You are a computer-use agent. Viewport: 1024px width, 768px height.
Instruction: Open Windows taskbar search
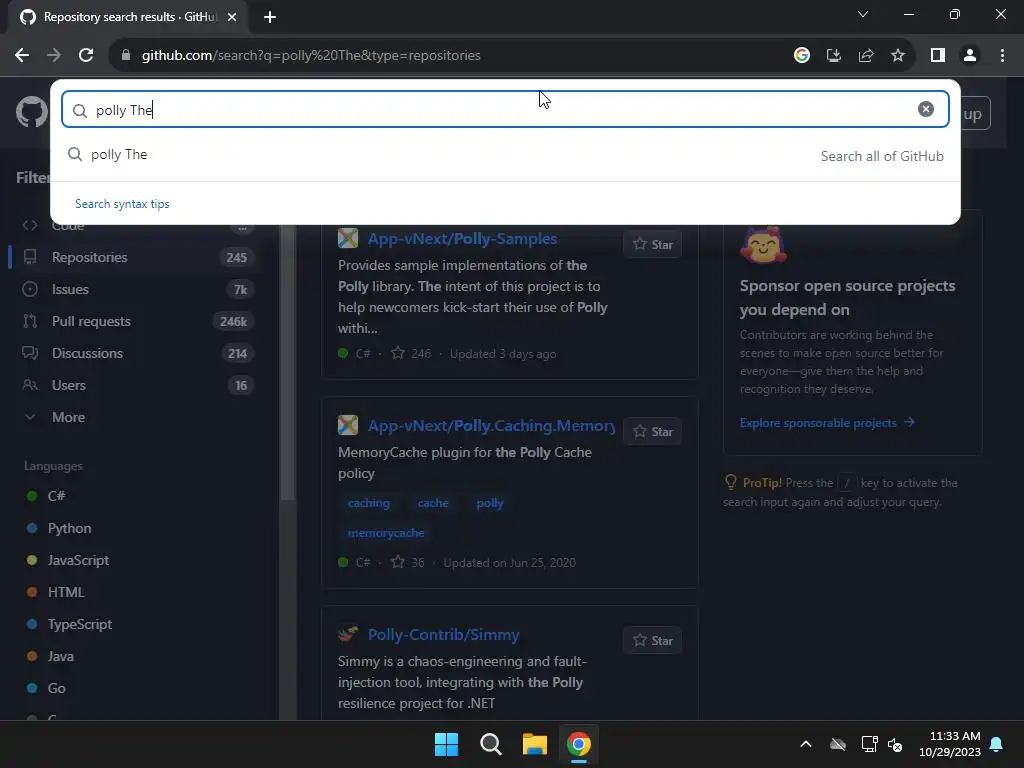[x=490, y=744]
